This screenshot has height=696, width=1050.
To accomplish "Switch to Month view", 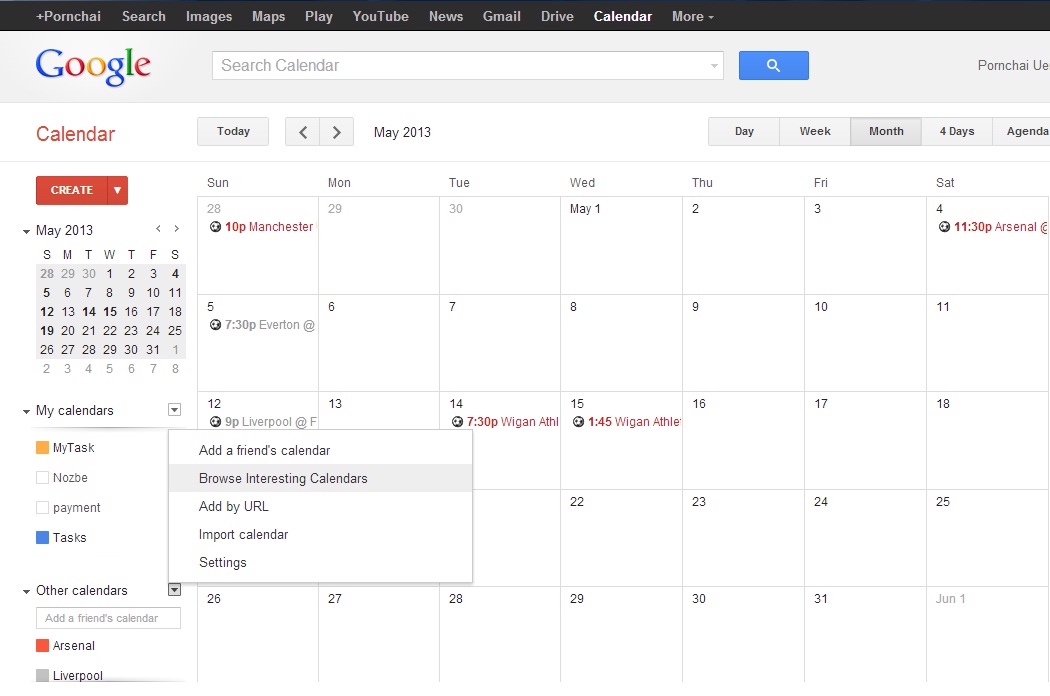I will (886, 131).
